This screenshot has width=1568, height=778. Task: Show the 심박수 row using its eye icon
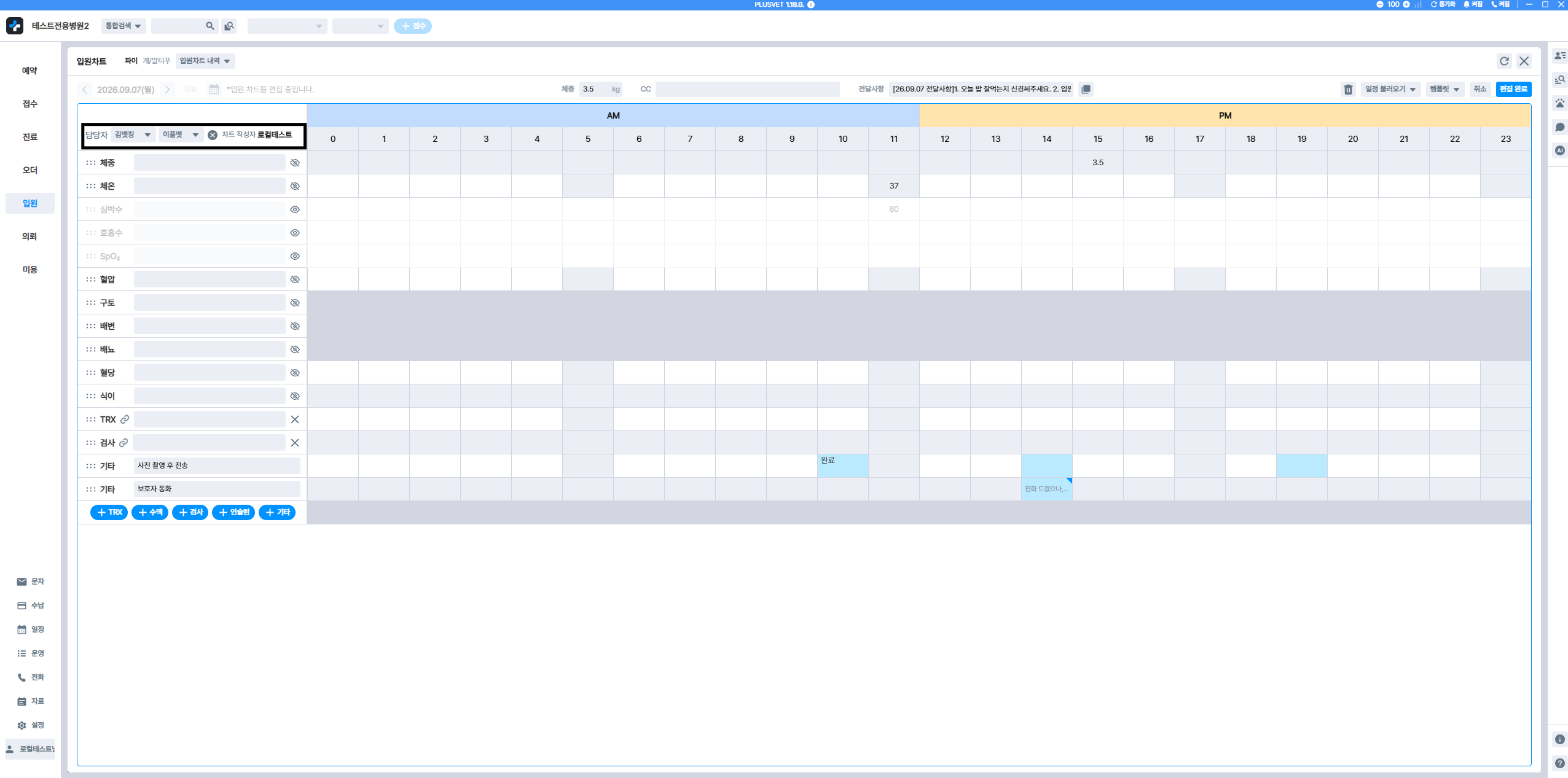(295, 209)
